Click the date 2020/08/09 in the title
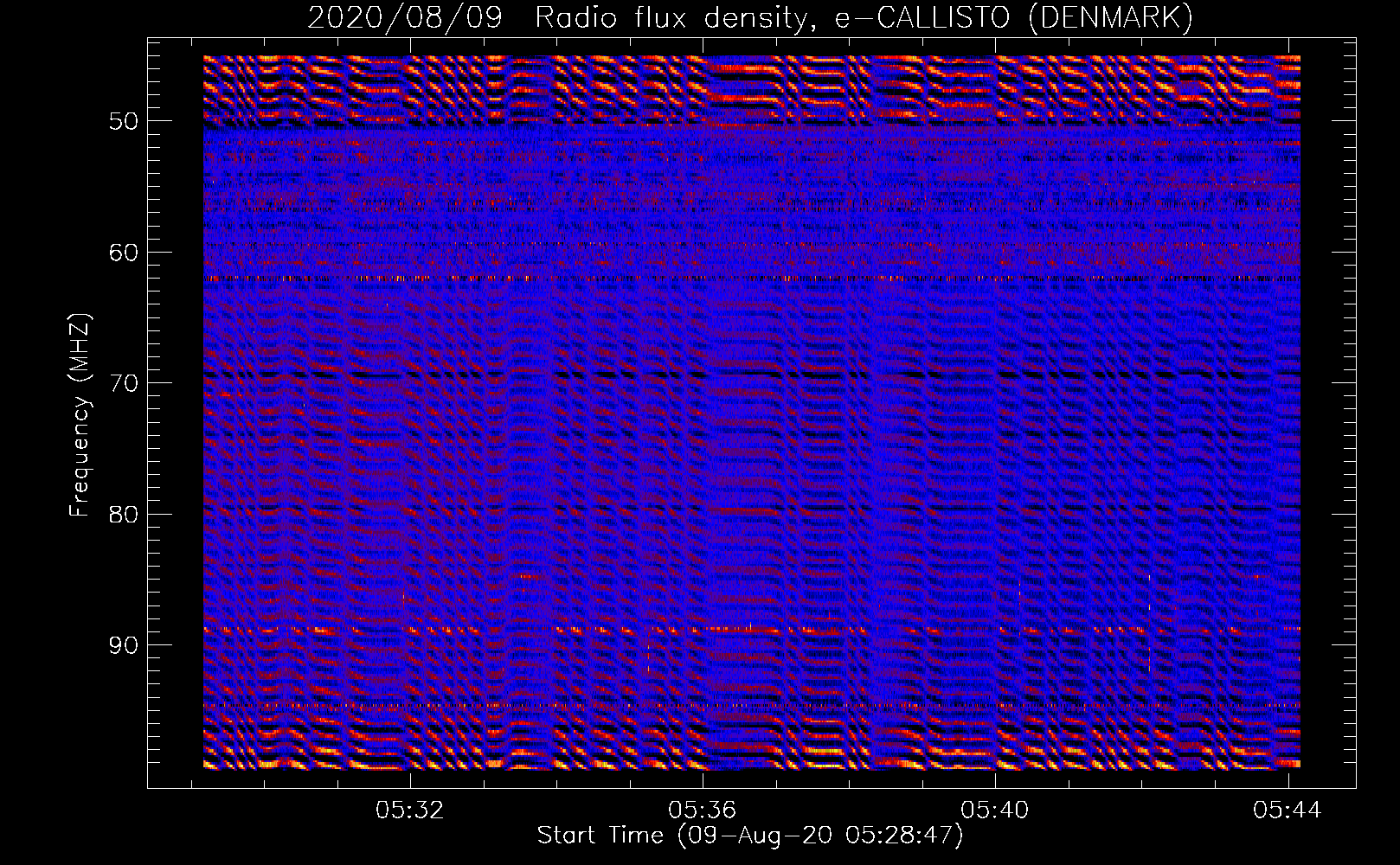This screenshot has height=865, width=1400. point(405,17)
